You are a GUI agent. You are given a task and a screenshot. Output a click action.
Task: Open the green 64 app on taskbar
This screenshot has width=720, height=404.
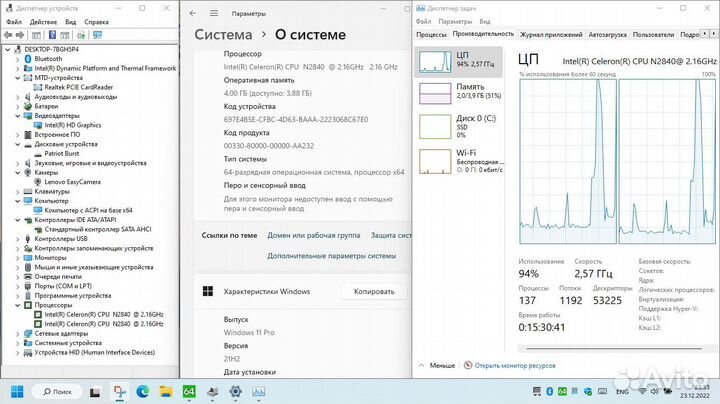189,392
